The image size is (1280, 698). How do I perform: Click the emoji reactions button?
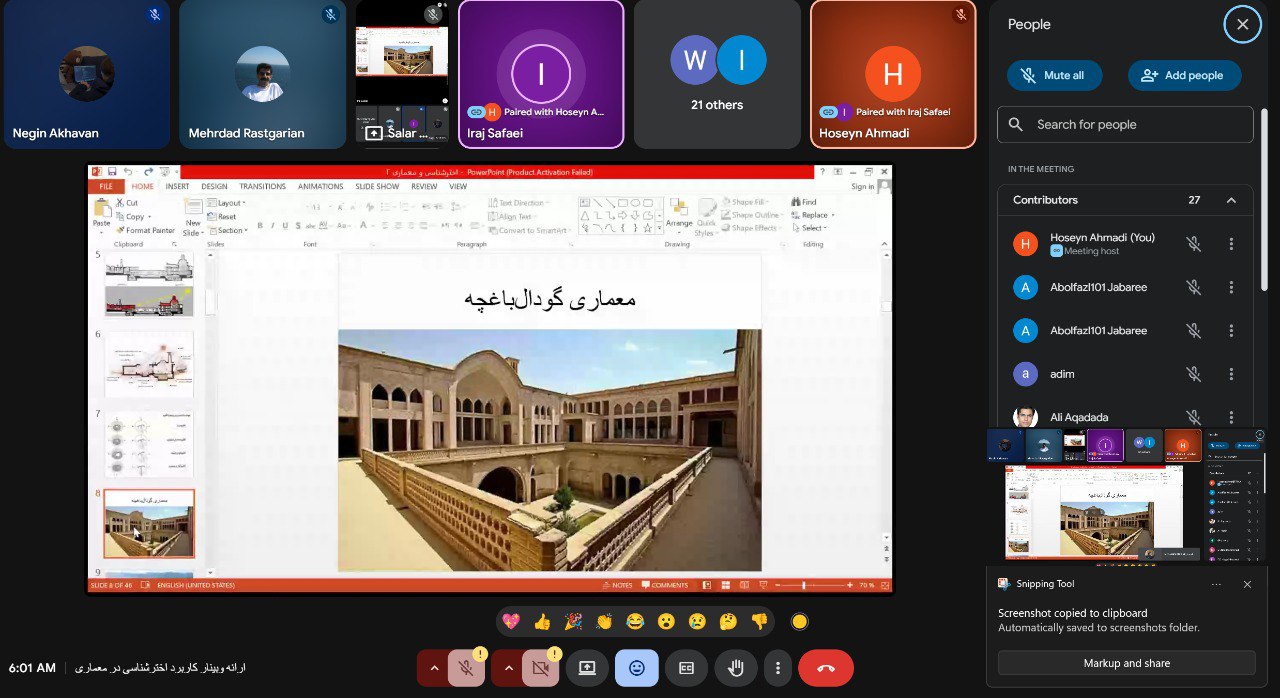[636, 668]
